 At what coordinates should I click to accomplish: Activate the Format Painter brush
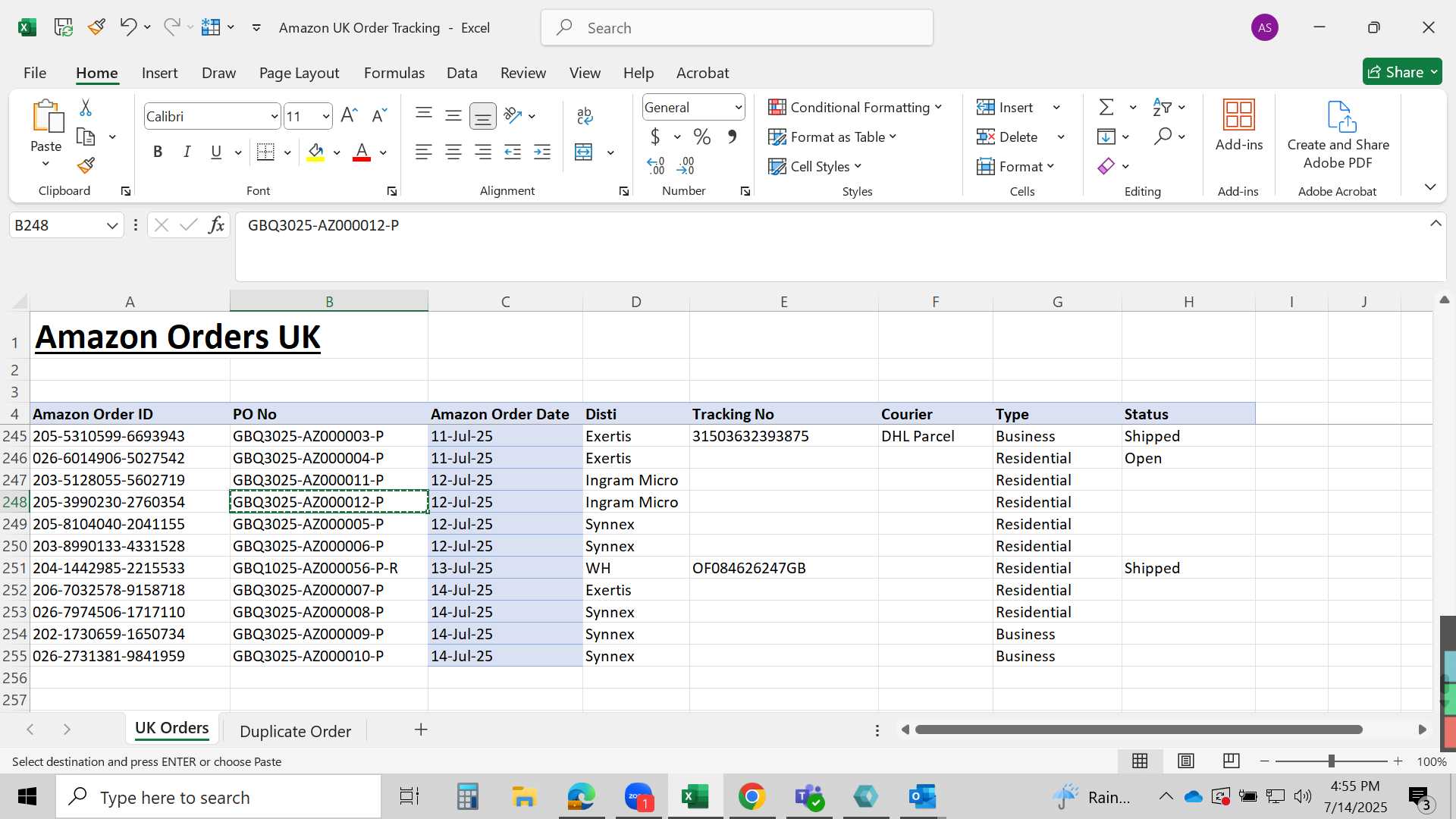click(86, 165)
